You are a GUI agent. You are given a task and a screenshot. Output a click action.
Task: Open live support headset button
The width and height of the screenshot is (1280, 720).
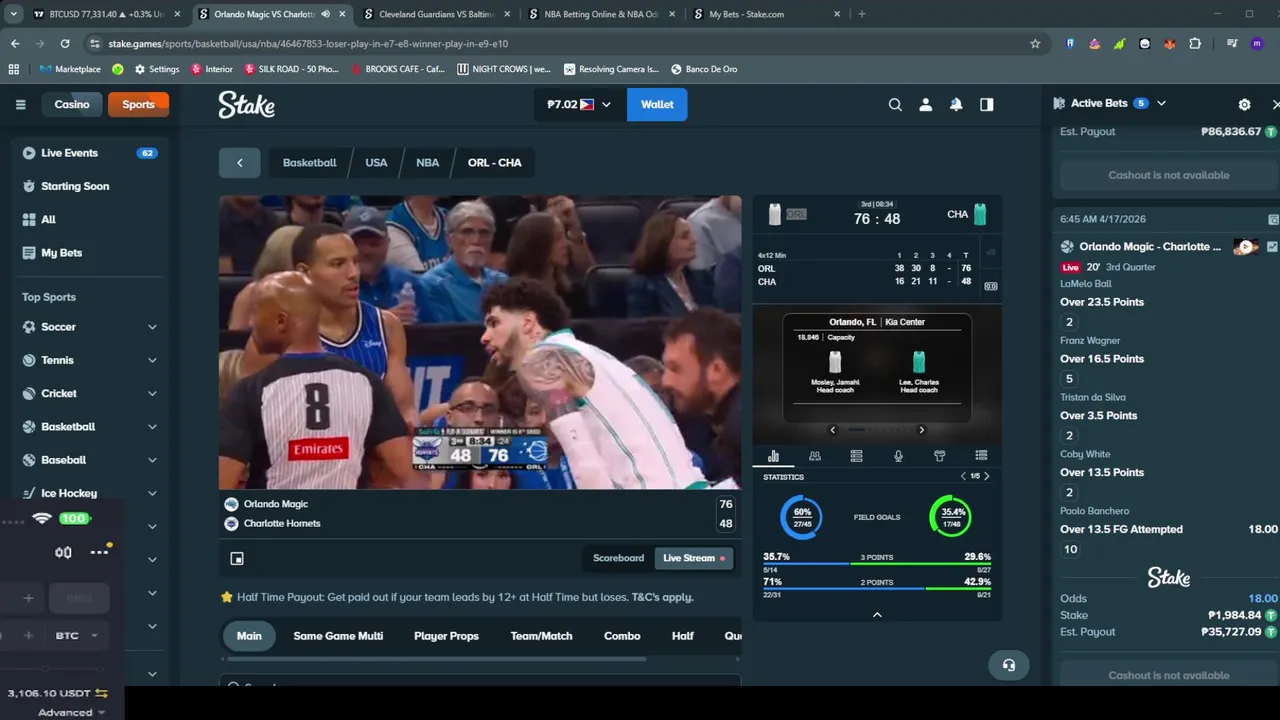point(1008,665)
